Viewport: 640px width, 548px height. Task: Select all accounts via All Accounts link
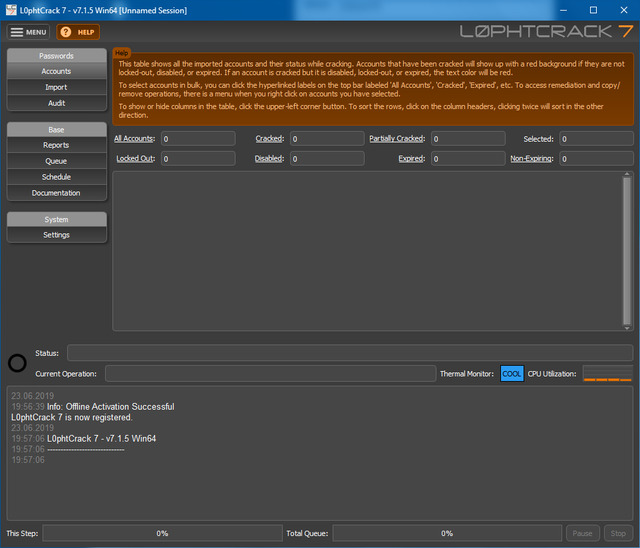pos(134,139)
